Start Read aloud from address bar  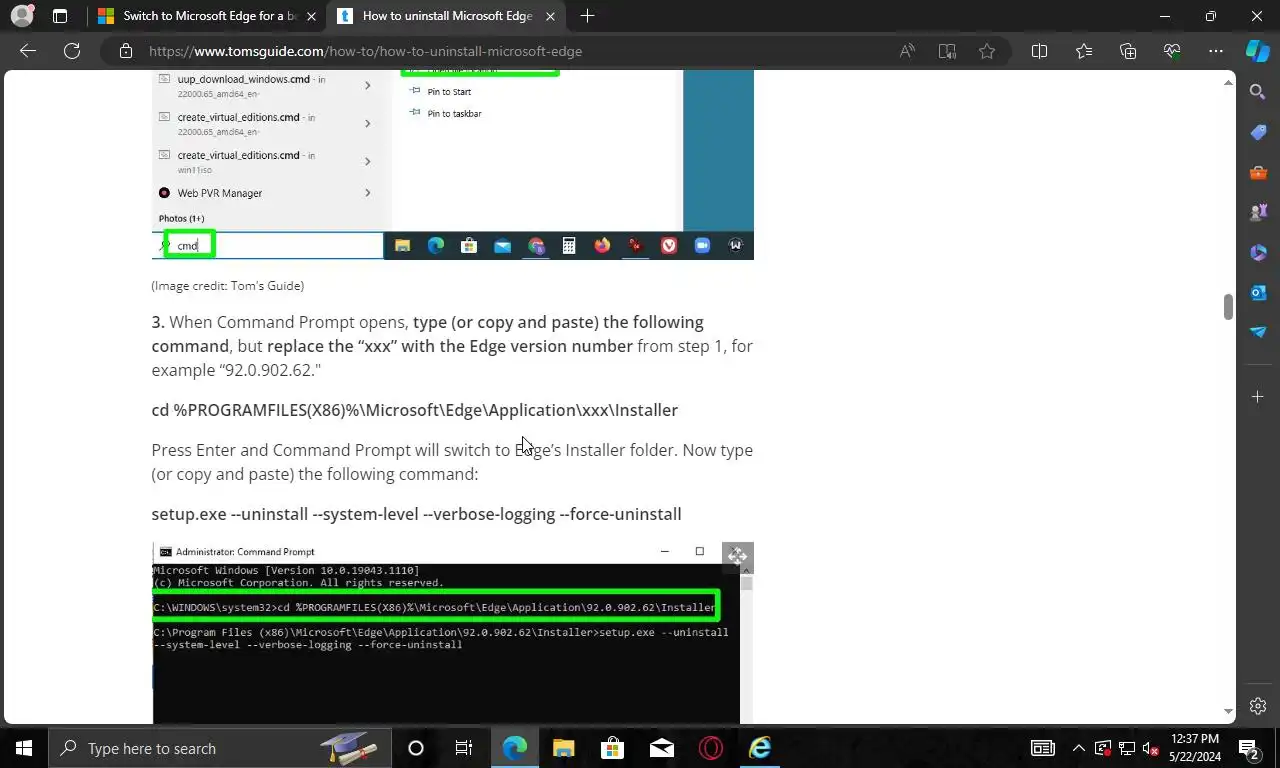[x=907, y=51]
